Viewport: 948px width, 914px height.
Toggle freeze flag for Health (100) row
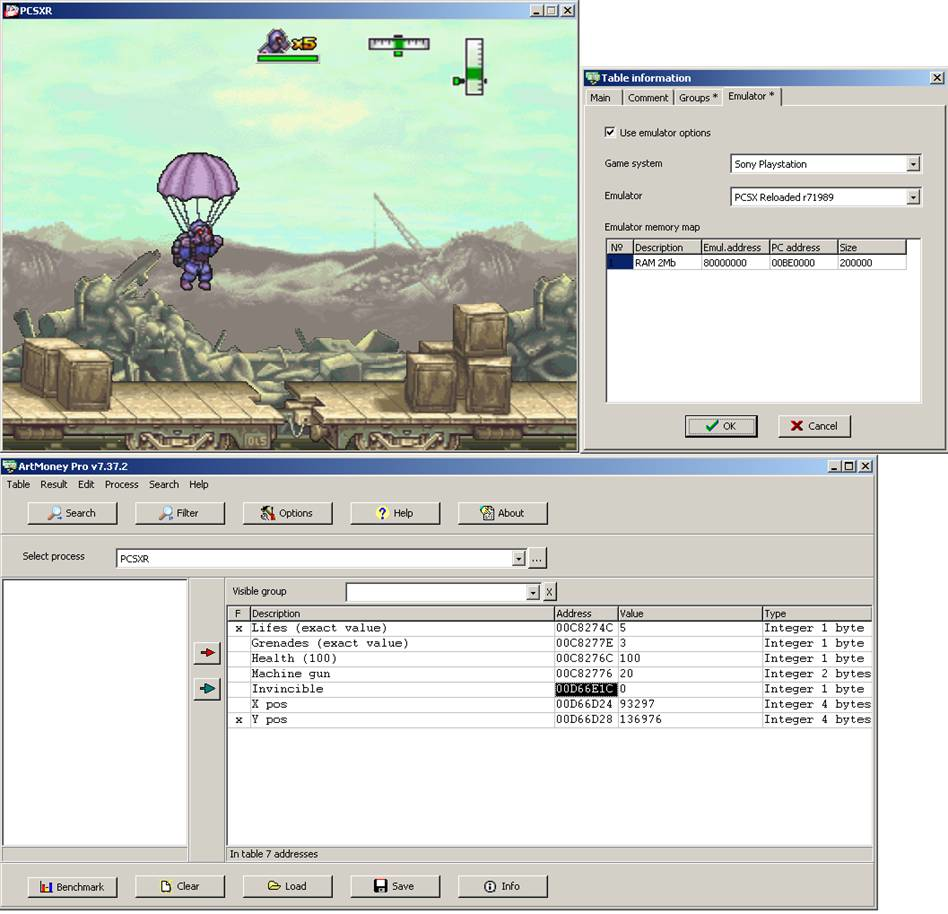(238, 659)
